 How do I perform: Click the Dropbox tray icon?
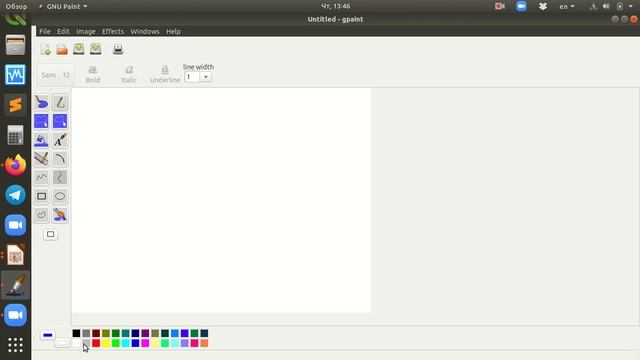tap(542, 6)
